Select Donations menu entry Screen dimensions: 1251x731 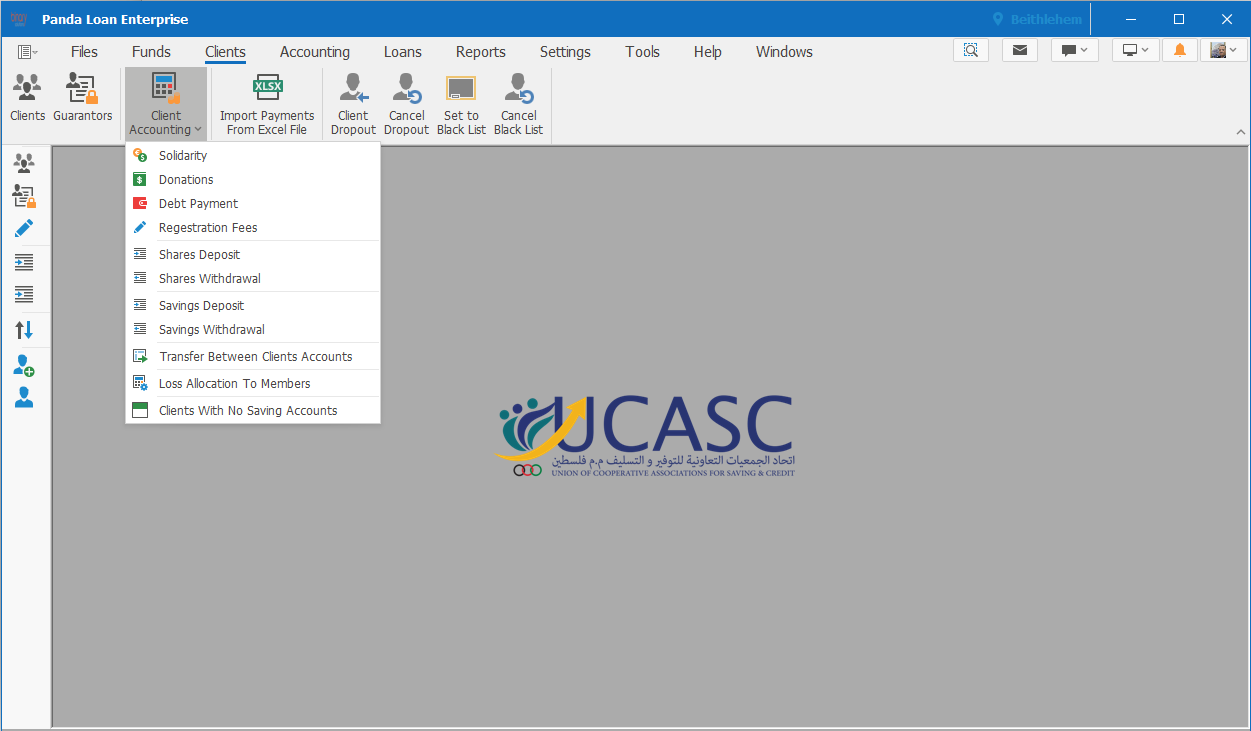253,179
